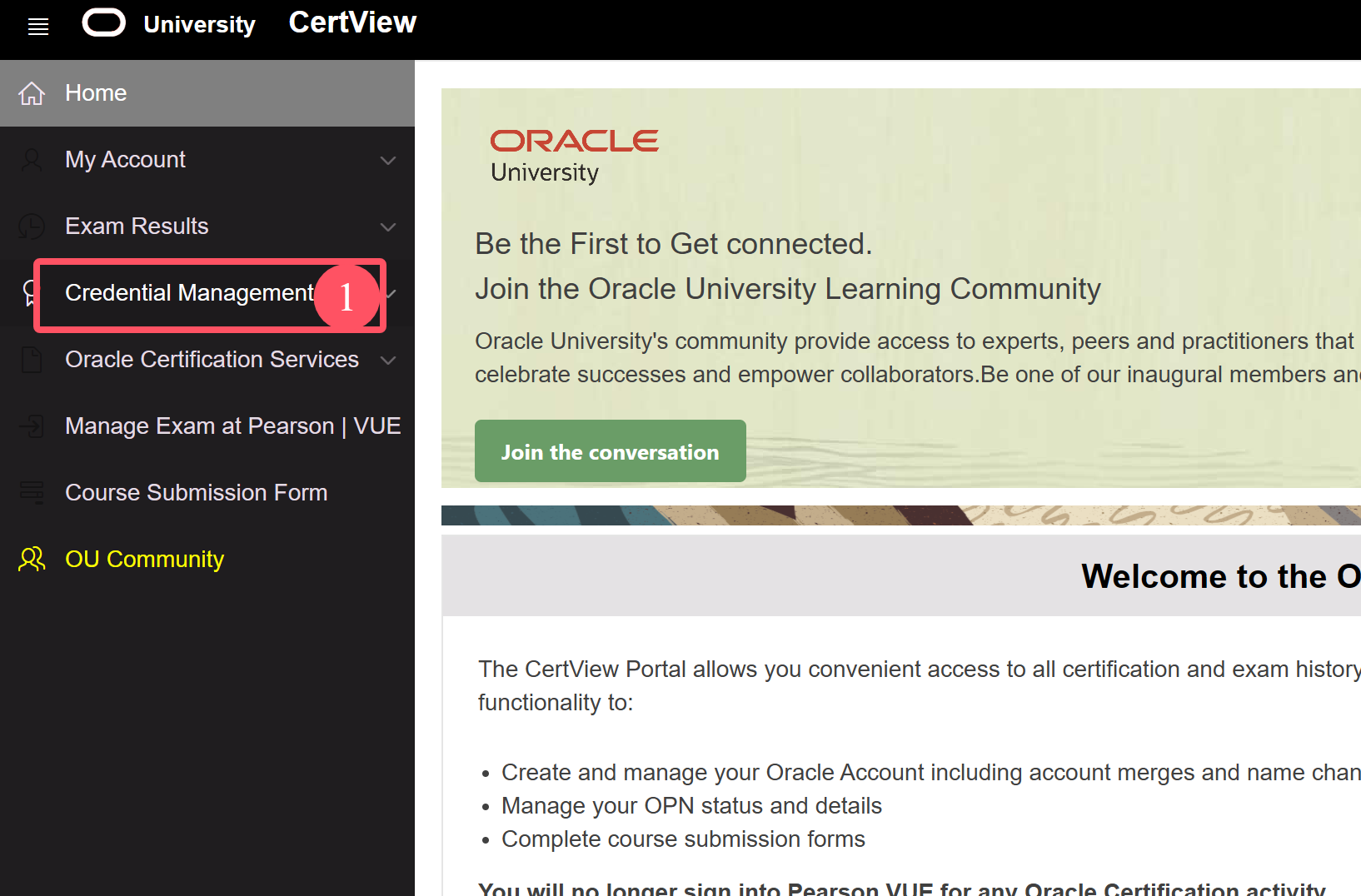Expand the Exam Results chevron

pos(388,226)
